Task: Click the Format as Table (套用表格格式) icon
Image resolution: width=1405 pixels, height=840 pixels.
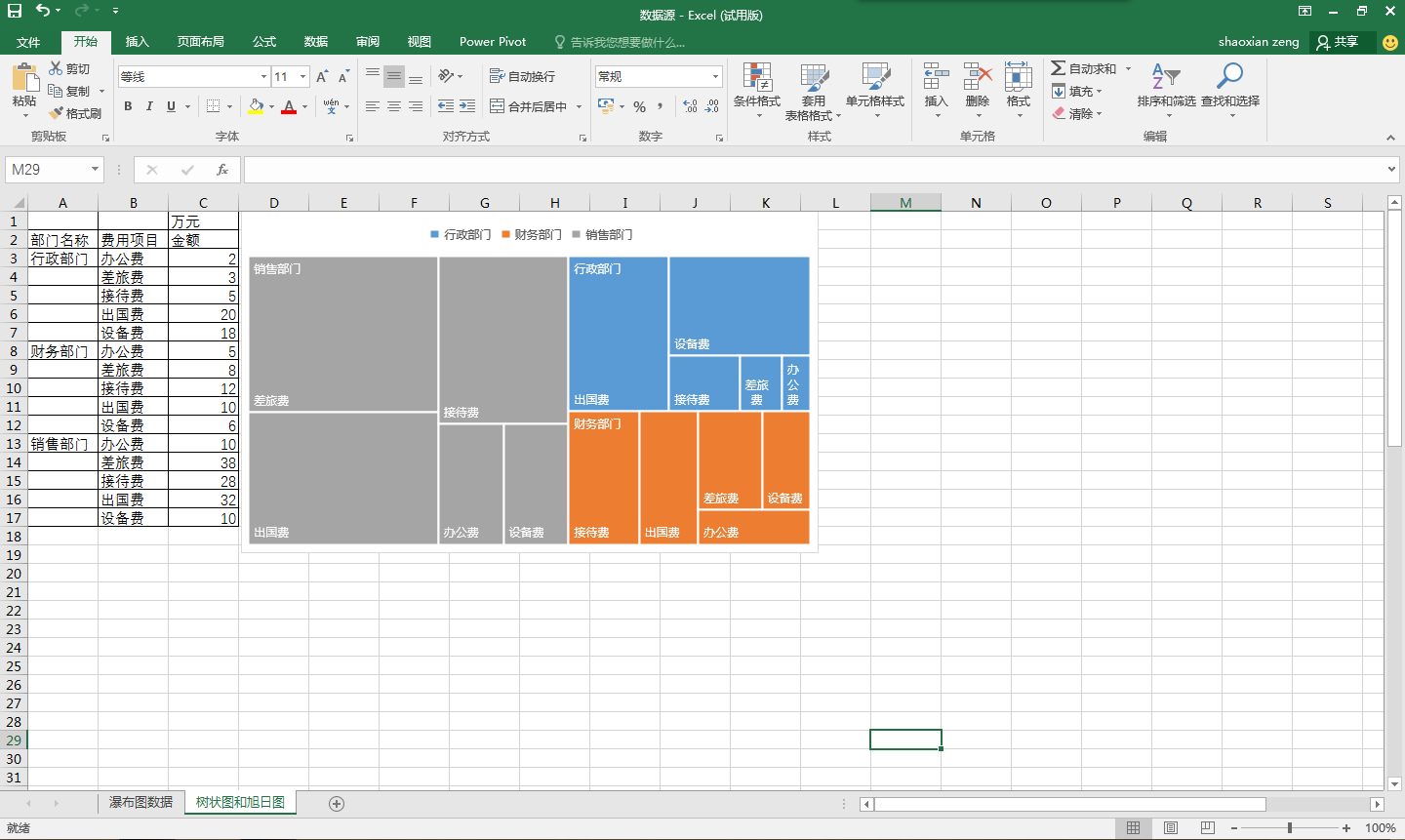Action: (814, 77)
